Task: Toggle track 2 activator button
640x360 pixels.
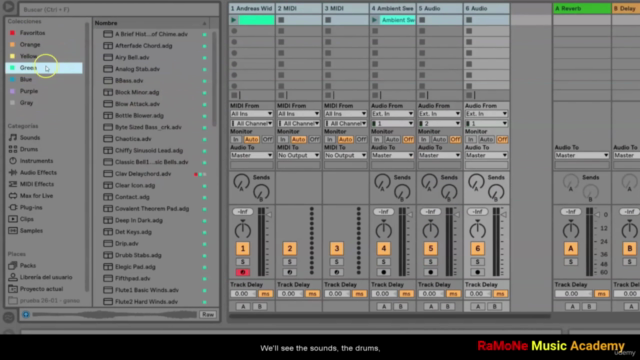Action: click(289, 248)
